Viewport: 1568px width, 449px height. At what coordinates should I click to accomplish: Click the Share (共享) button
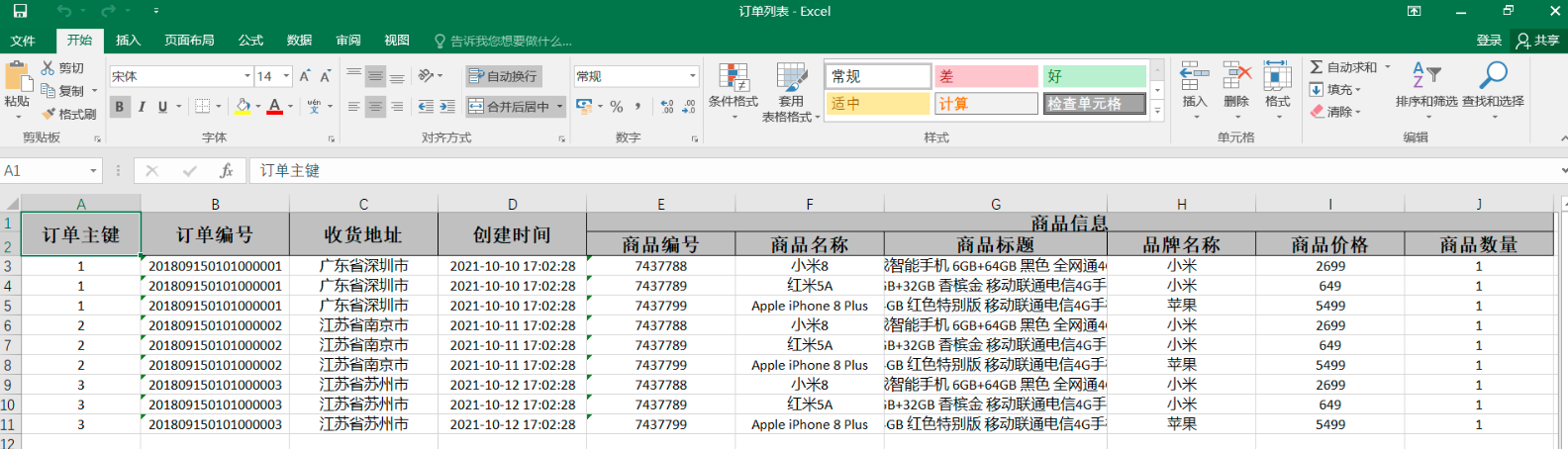point(1537,41)
